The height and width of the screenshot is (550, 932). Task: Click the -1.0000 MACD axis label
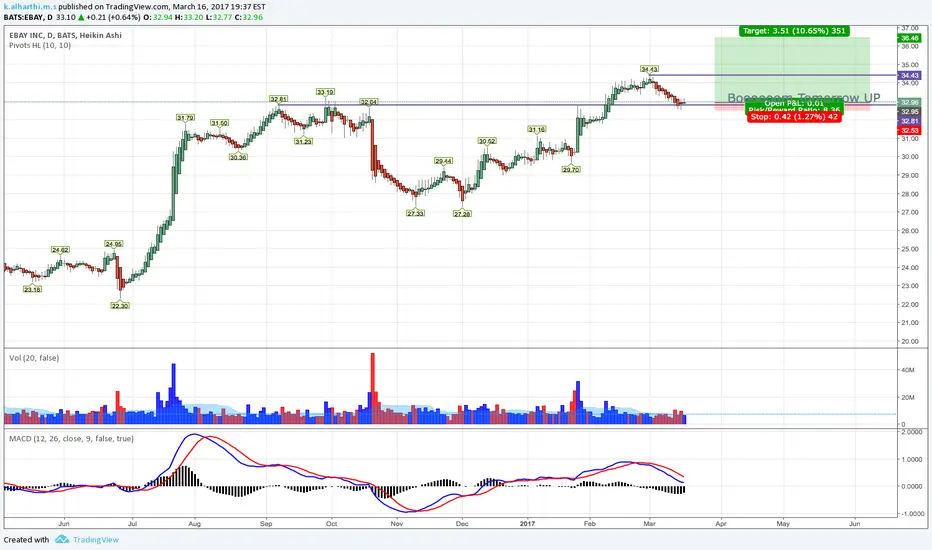coord(911,514)
